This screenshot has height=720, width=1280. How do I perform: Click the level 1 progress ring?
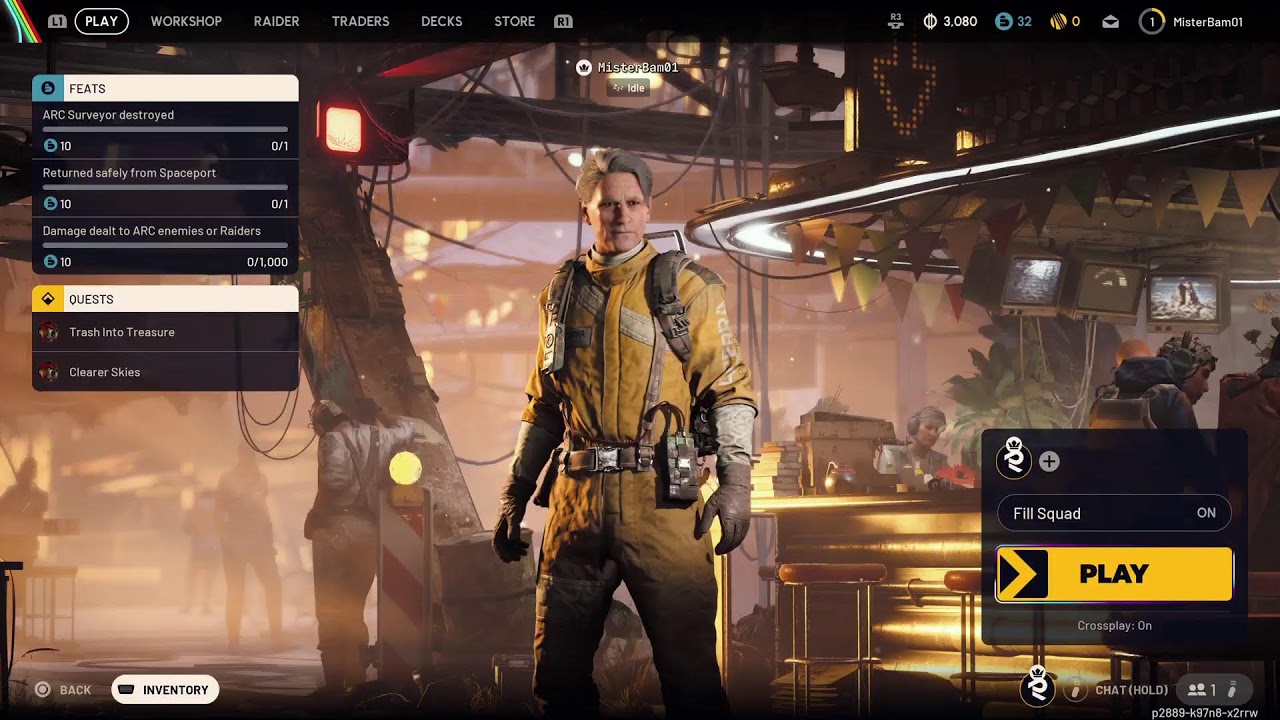(x=1152, y=21)
